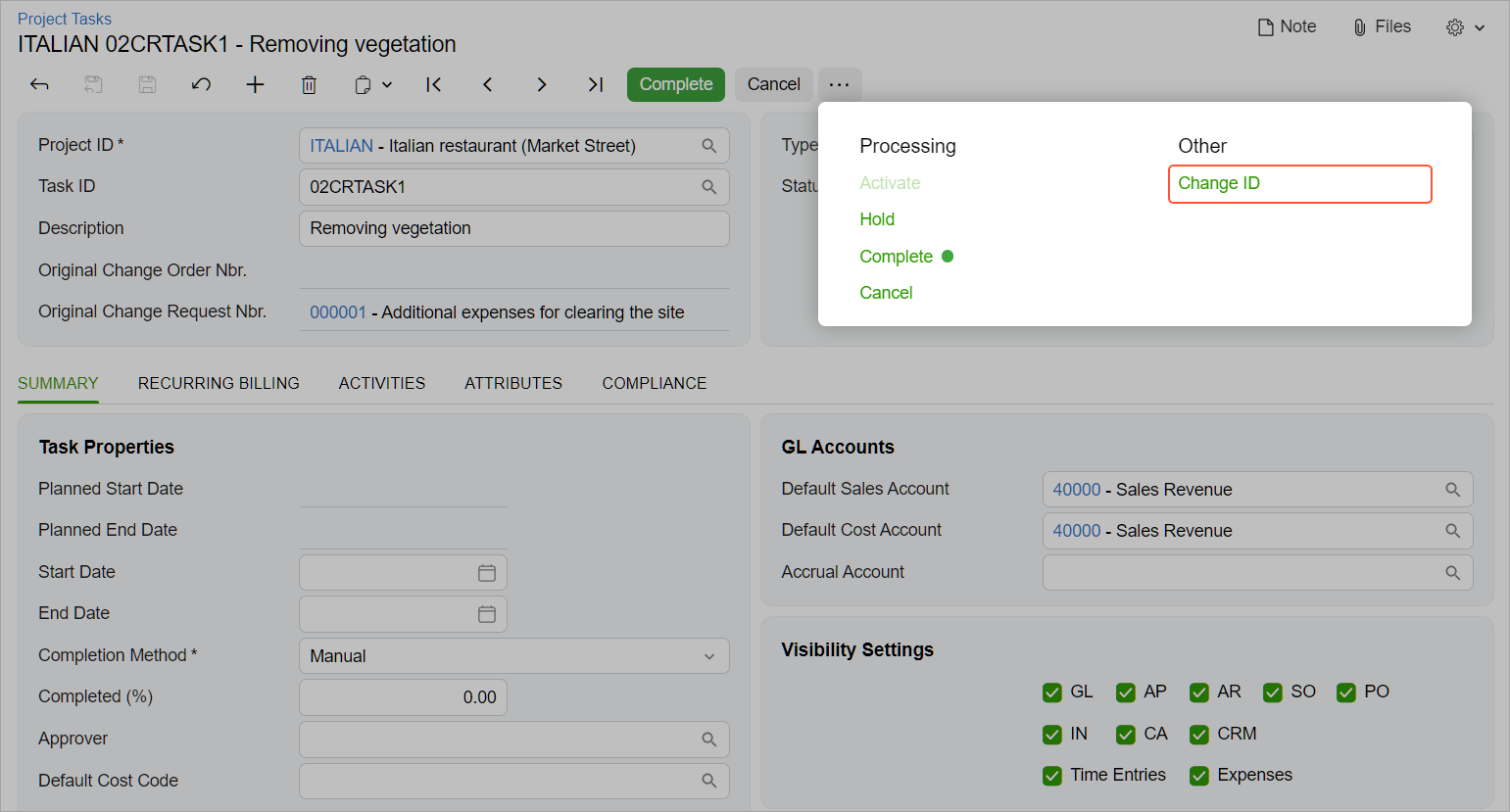Open change request 000001 link
Viewport: 1510px width, 812px height.
point(338,312)
